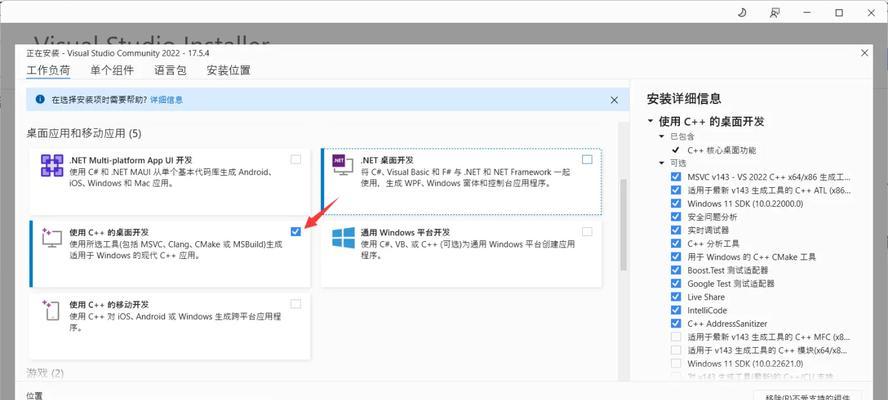Switch to the 安装位置 tab

point(228,71)
